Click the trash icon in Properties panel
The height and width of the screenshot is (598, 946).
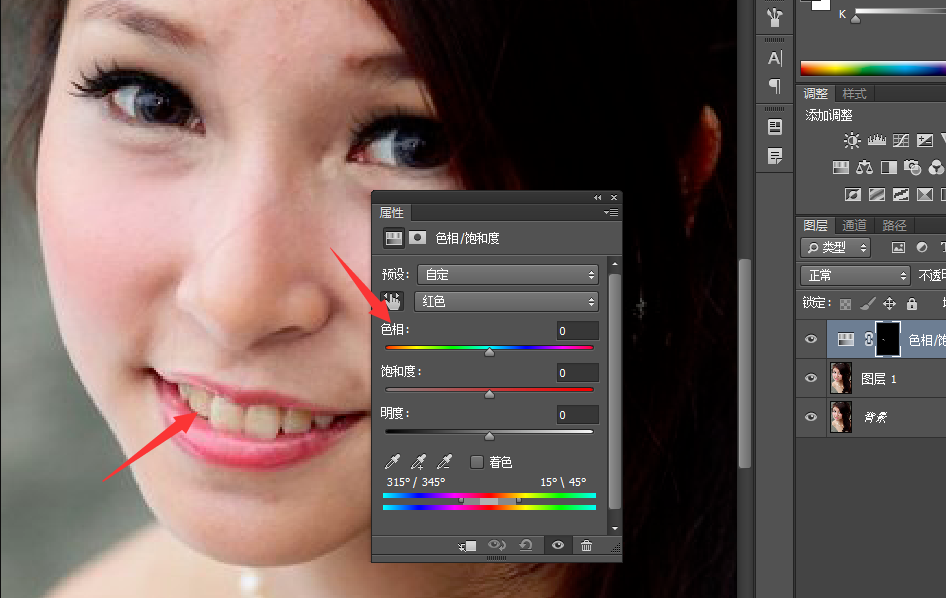coord(586,546)
